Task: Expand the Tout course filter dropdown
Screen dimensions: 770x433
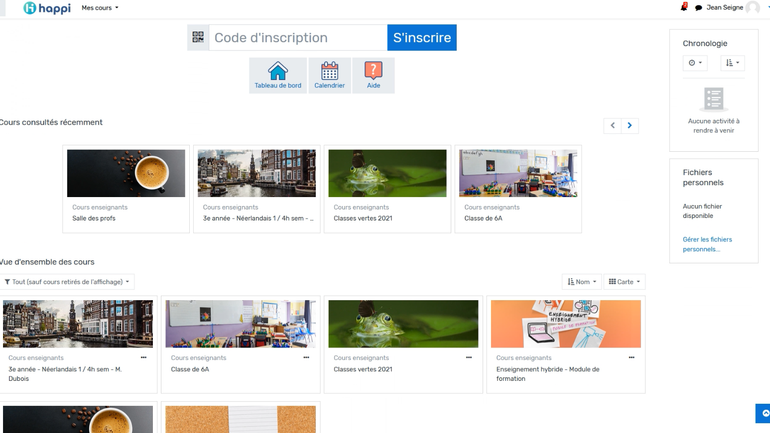Action: click(x=67, y=282)
